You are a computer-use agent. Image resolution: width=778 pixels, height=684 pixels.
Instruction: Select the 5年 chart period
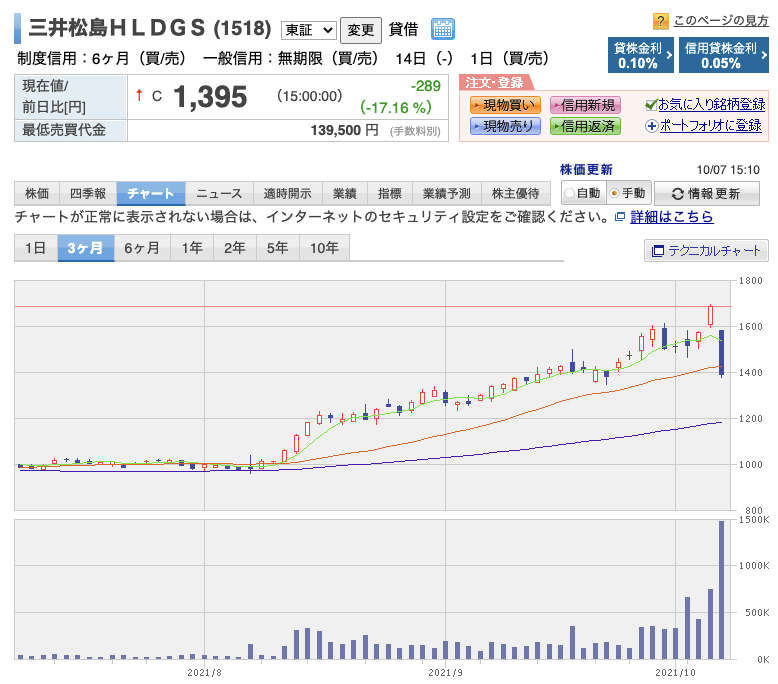coord(278,248)
